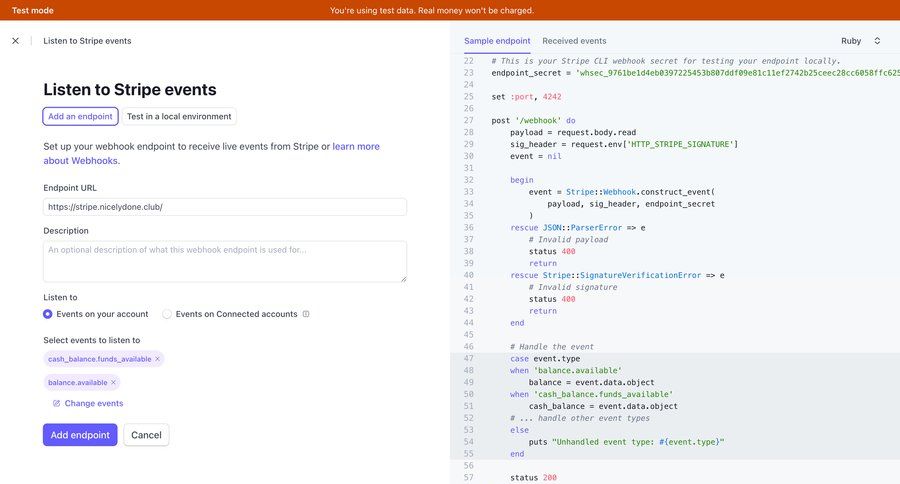The height and width of the screenshot is (484, 900).
Task: Switch to Sample endpoint tab
Action: (497, 41)
